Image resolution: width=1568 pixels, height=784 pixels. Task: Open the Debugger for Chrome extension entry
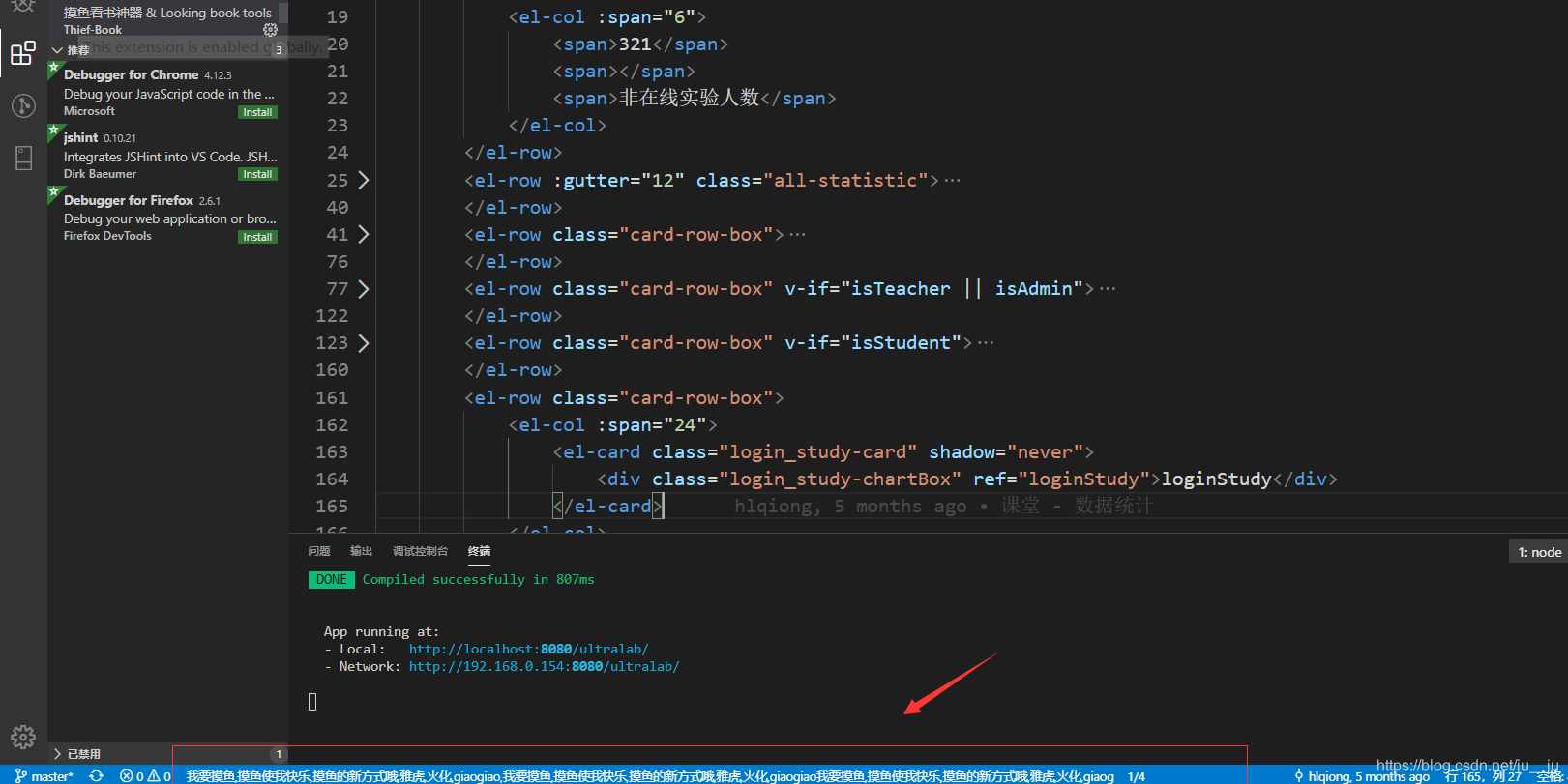(168, 92)
